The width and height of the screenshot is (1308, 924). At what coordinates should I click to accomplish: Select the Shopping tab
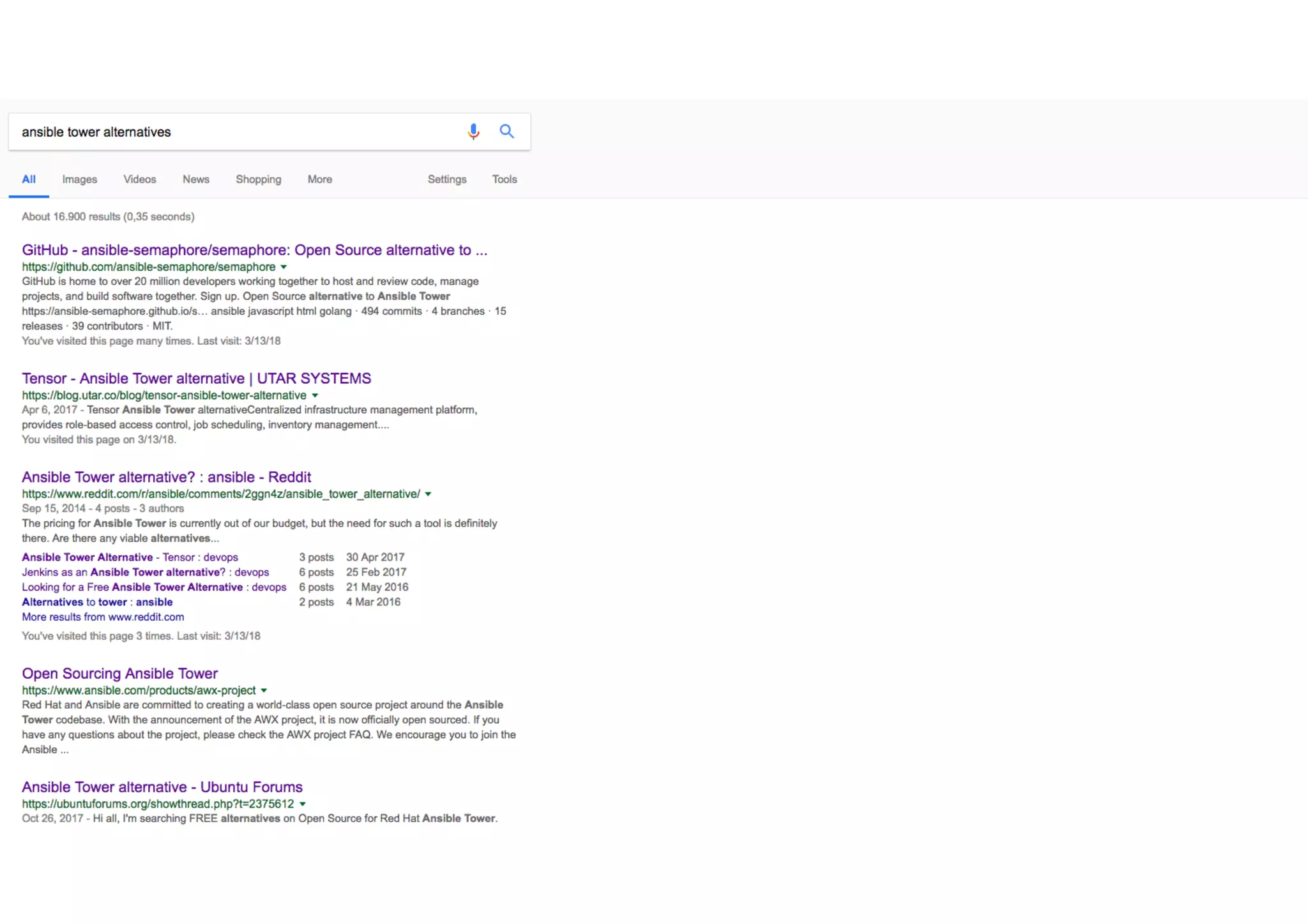258,179
